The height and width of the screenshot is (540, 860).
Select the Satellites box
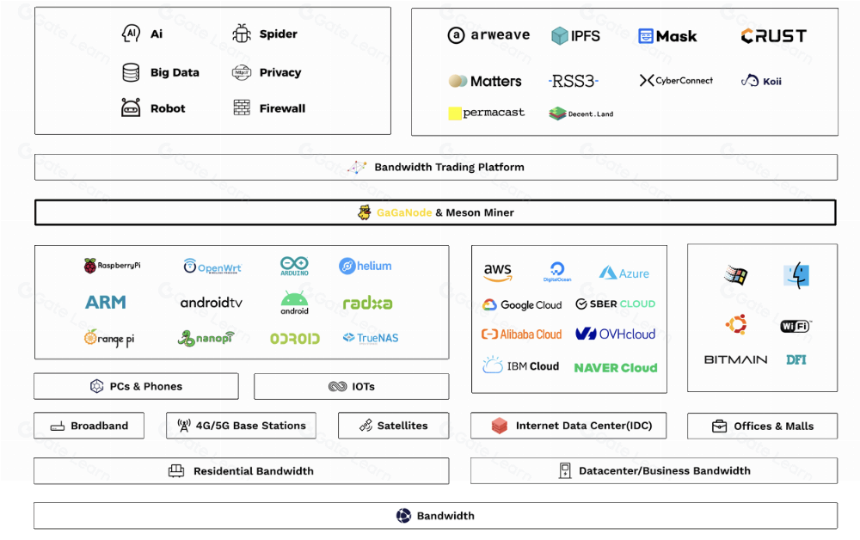coord(394,426)
